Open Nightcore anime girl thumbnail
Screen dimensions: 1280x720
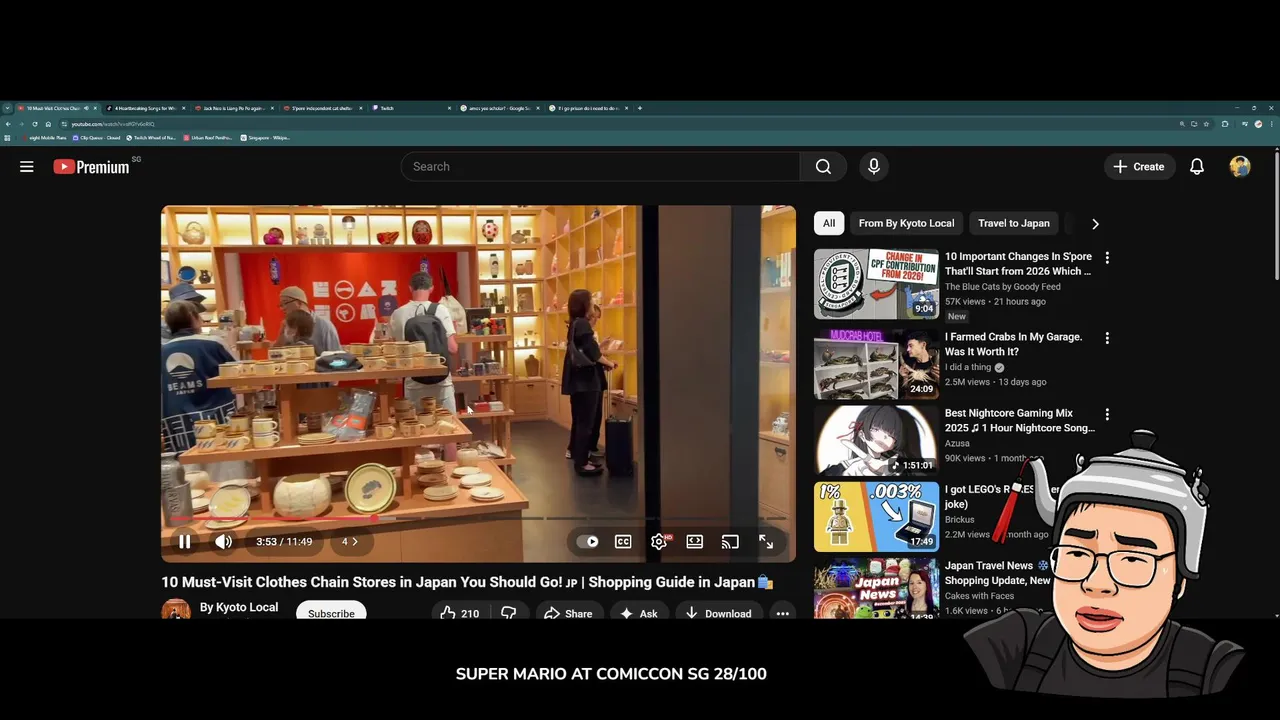tap(876, 440)
